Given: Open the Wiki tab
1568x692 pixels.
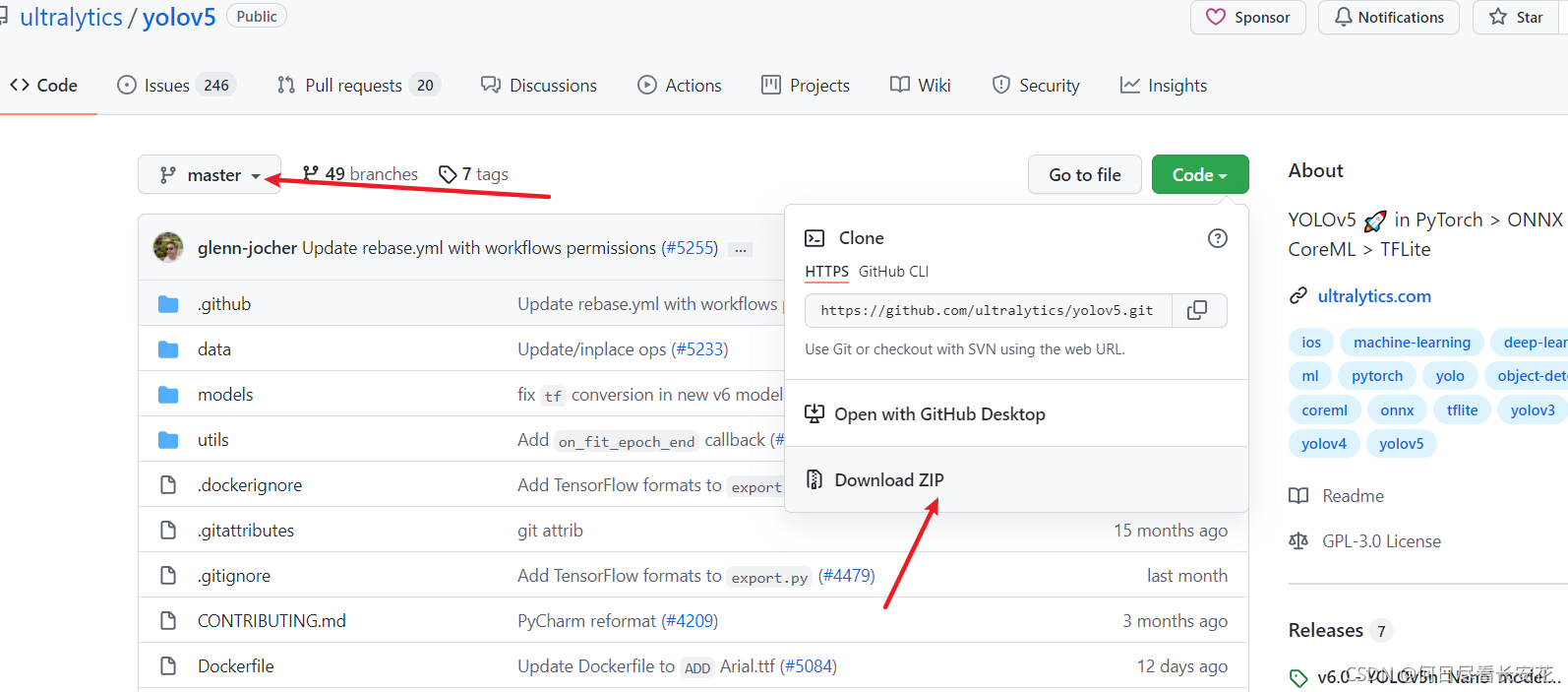Looking at the screenshot, I should (x=921, y=86).
